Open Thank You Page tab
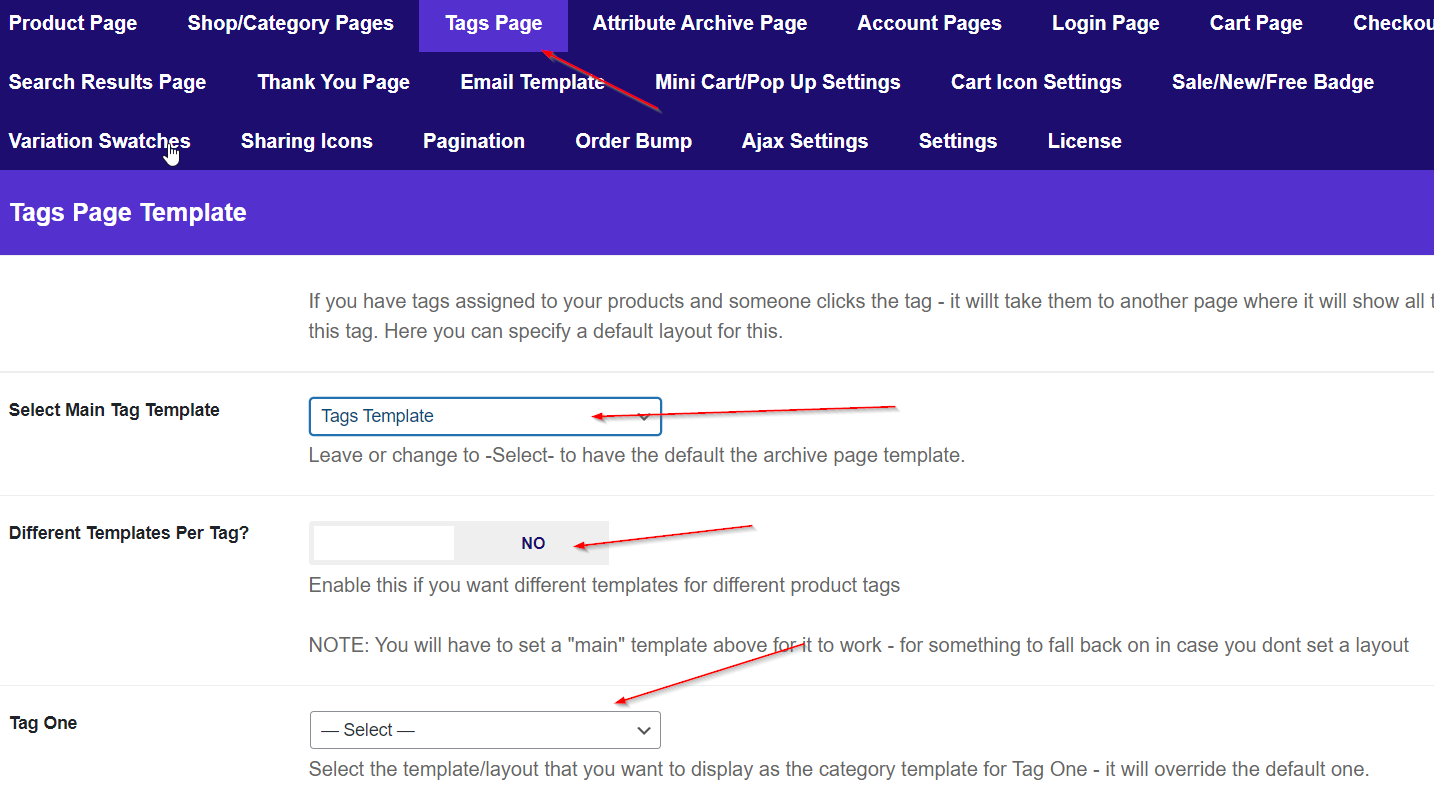 [333, 82]
